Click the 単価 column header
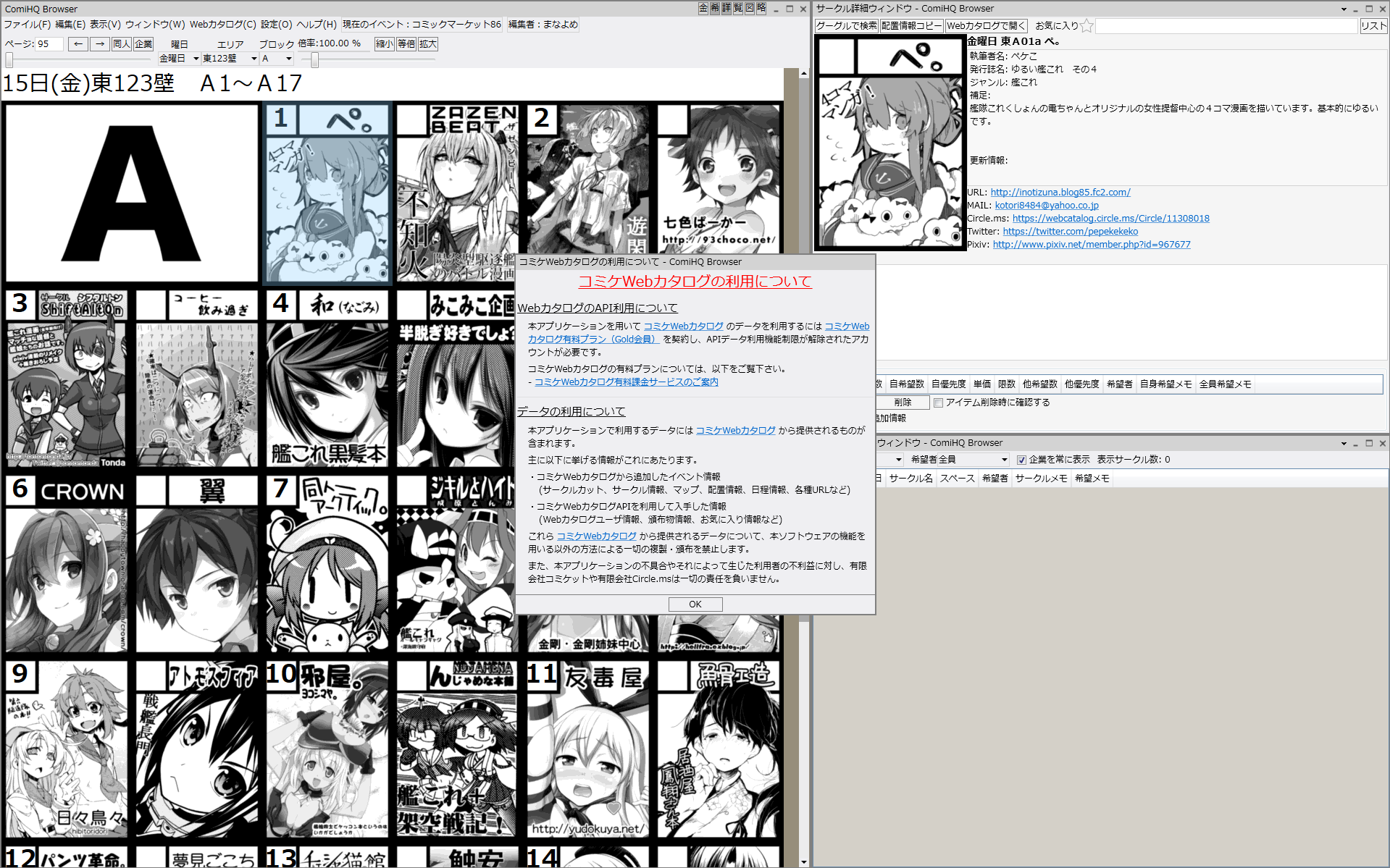The height and width of the screenshot is (868, 1390). [982, 384]
